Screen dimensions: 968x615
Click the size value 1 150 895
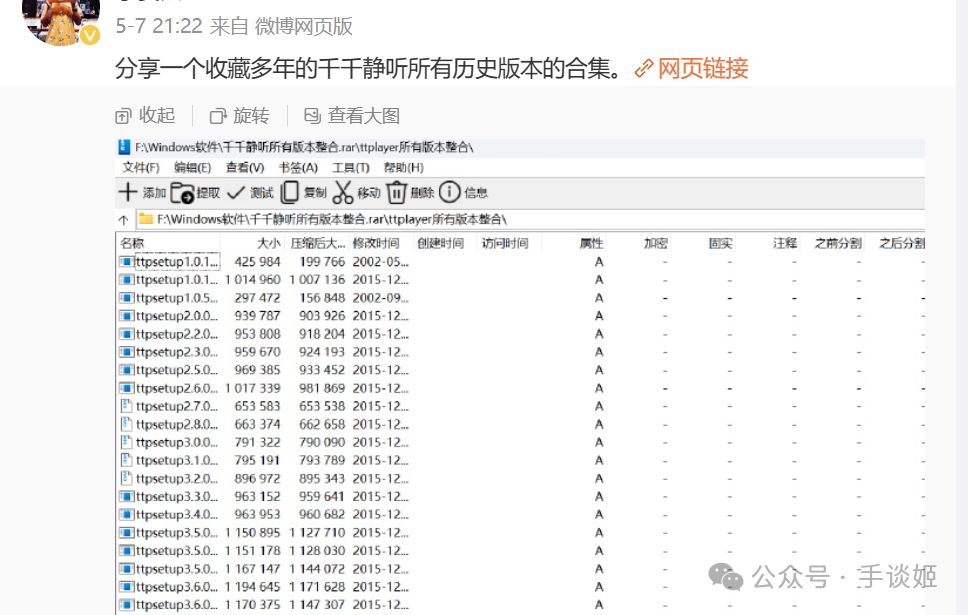(x=252, y=532)
